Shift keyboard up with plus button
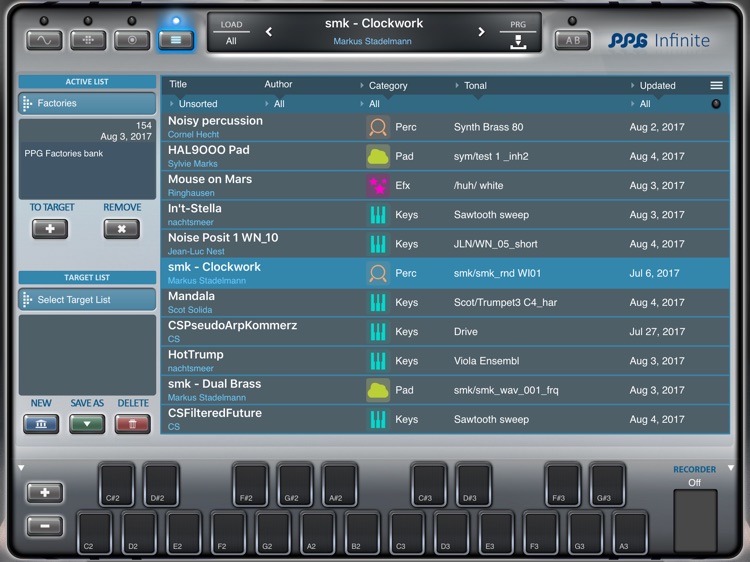The height and width of the screenshot is (562, 750). (45, 493)
